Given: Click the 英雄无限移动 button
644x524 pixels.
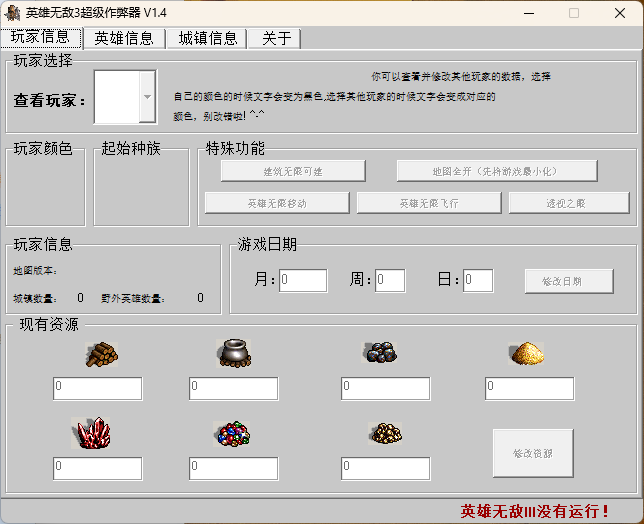Looking at the screenshot, I should coord(277,203).
